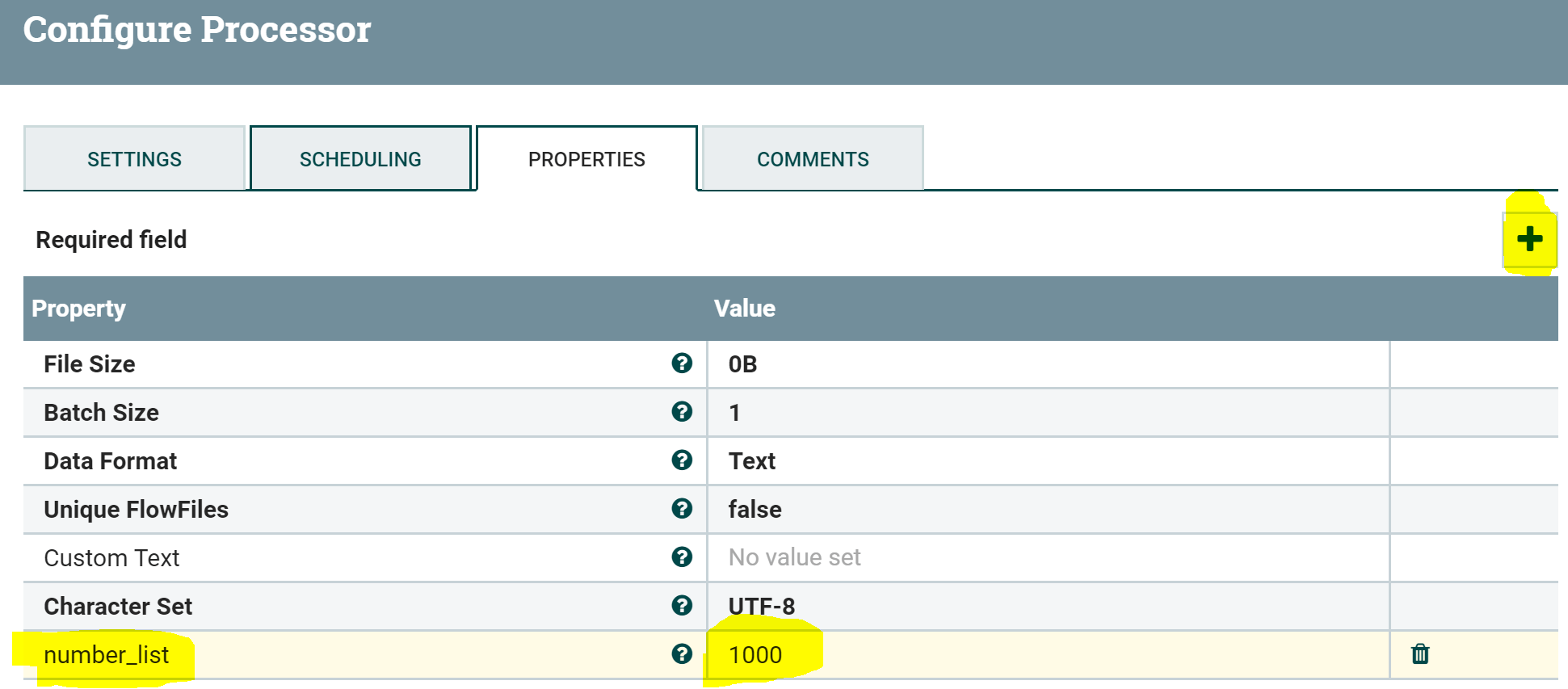Show help for Batch Size property
Screen dimensions: 1568x689
click(682, 412)
